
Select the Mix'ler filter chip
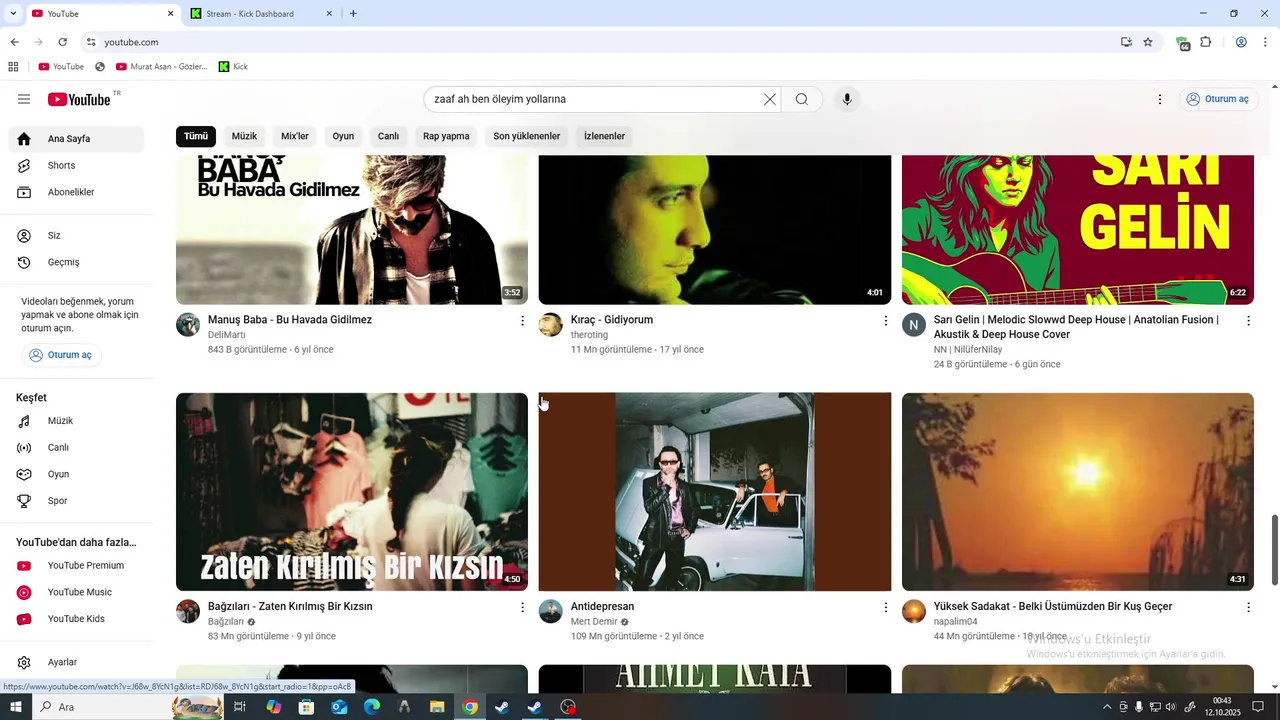(x=295, y=136)
